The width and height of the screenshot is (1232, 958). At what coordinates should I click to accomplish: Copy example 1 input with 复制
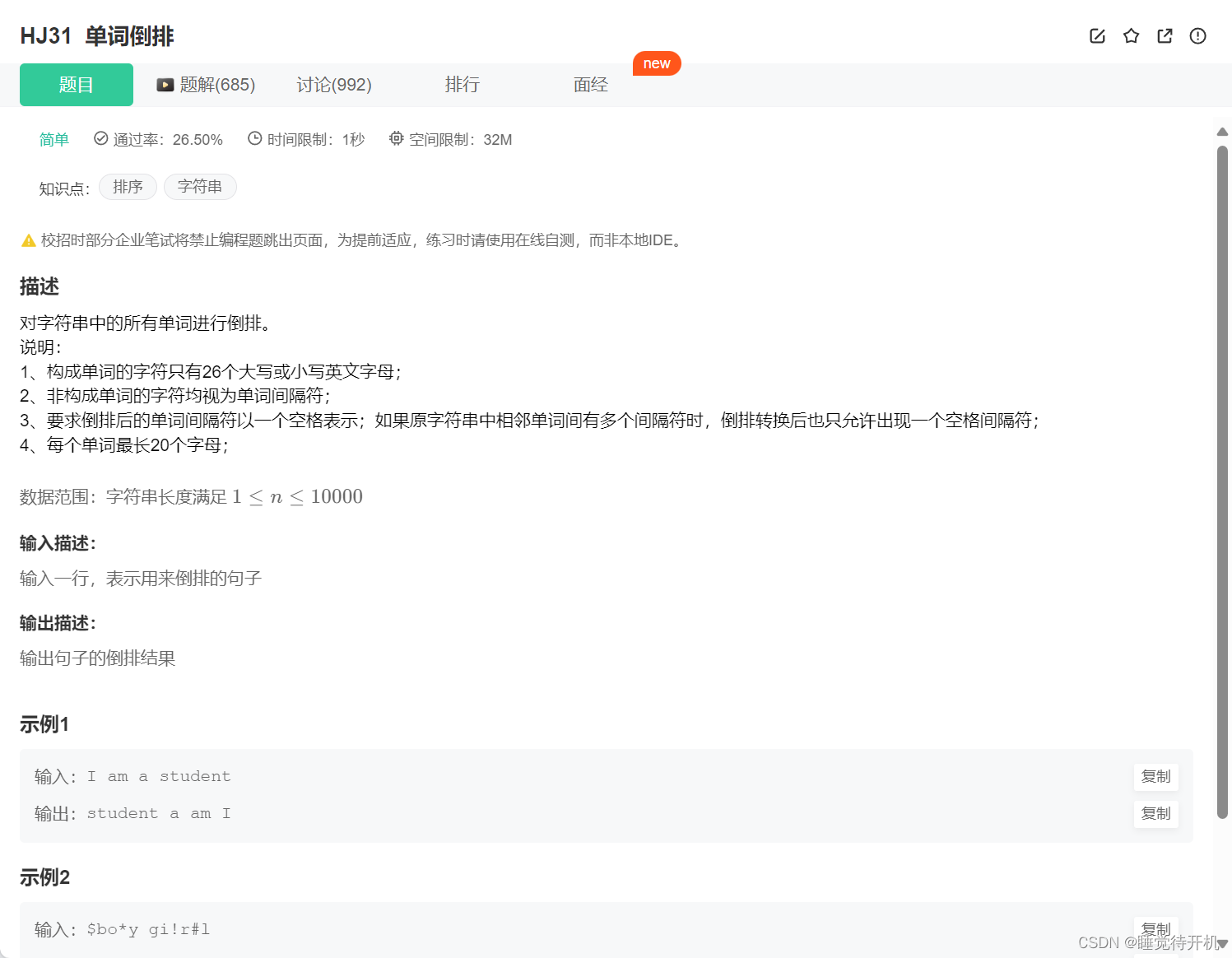1156,776
